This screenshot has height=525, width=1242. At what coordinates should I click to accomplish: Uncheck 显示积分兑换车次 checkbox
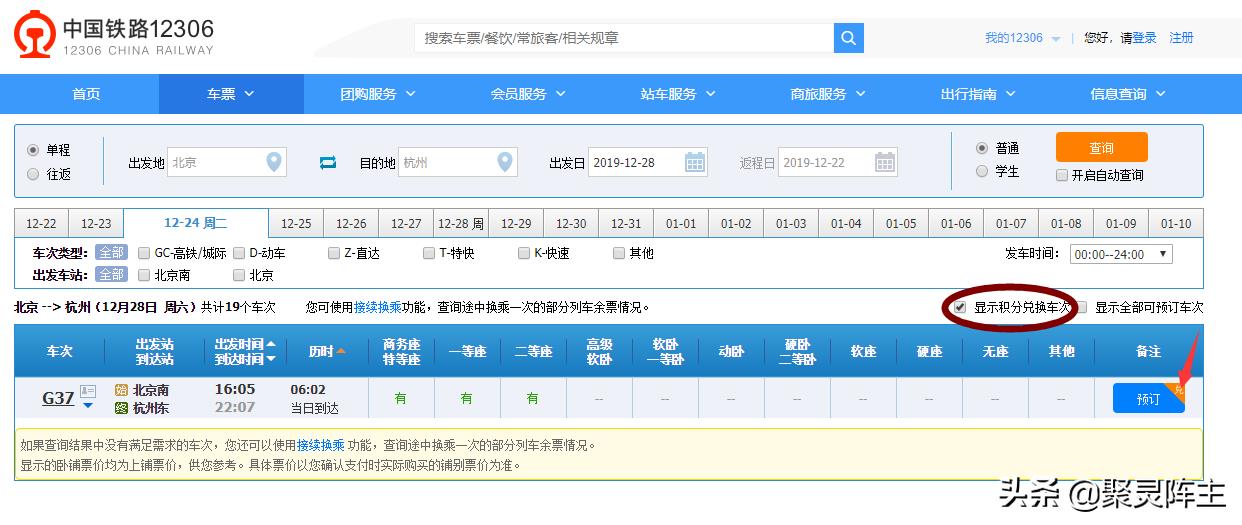(960, 307)
